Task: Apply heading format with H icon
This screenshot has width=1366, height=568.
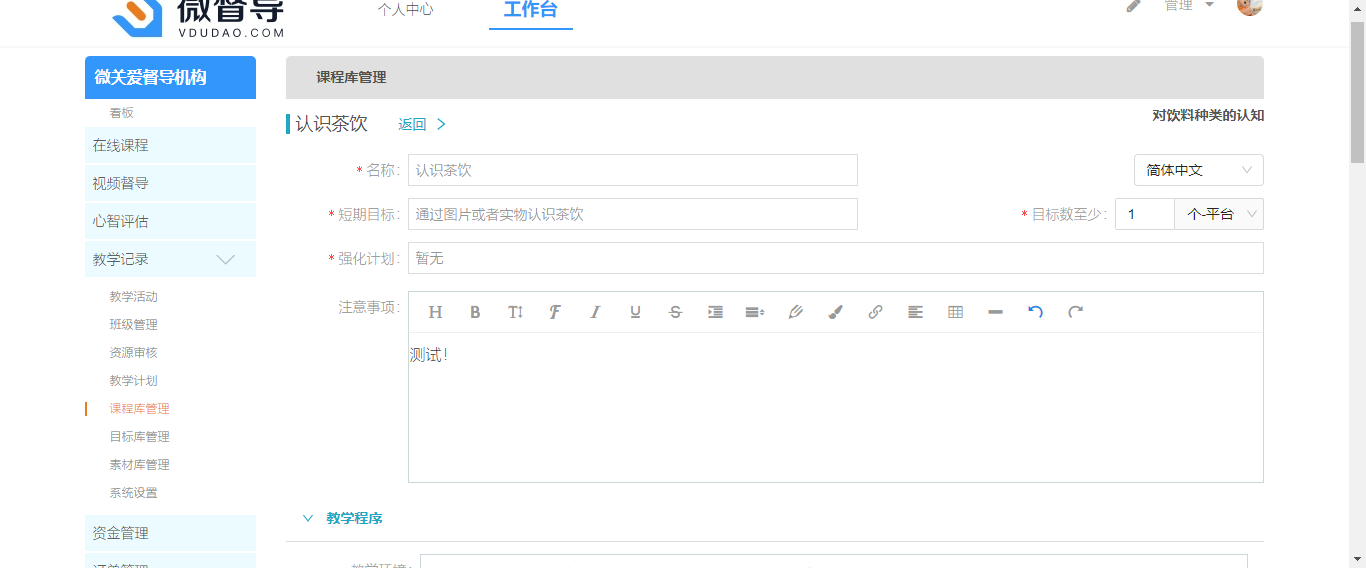Action: [435, 312]
